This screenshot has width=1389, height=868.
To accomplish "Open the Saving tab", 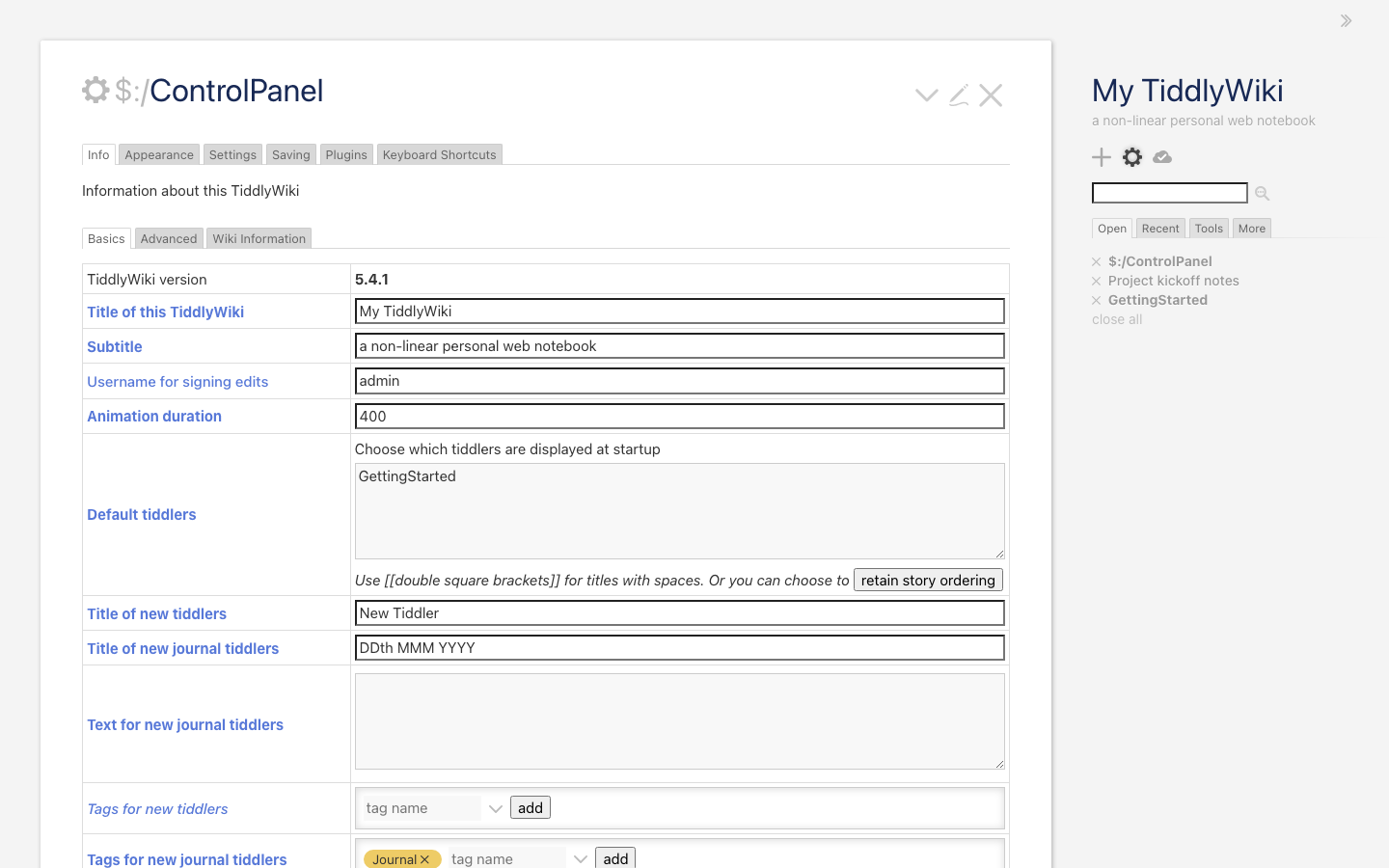I will [x=291, y=154].
